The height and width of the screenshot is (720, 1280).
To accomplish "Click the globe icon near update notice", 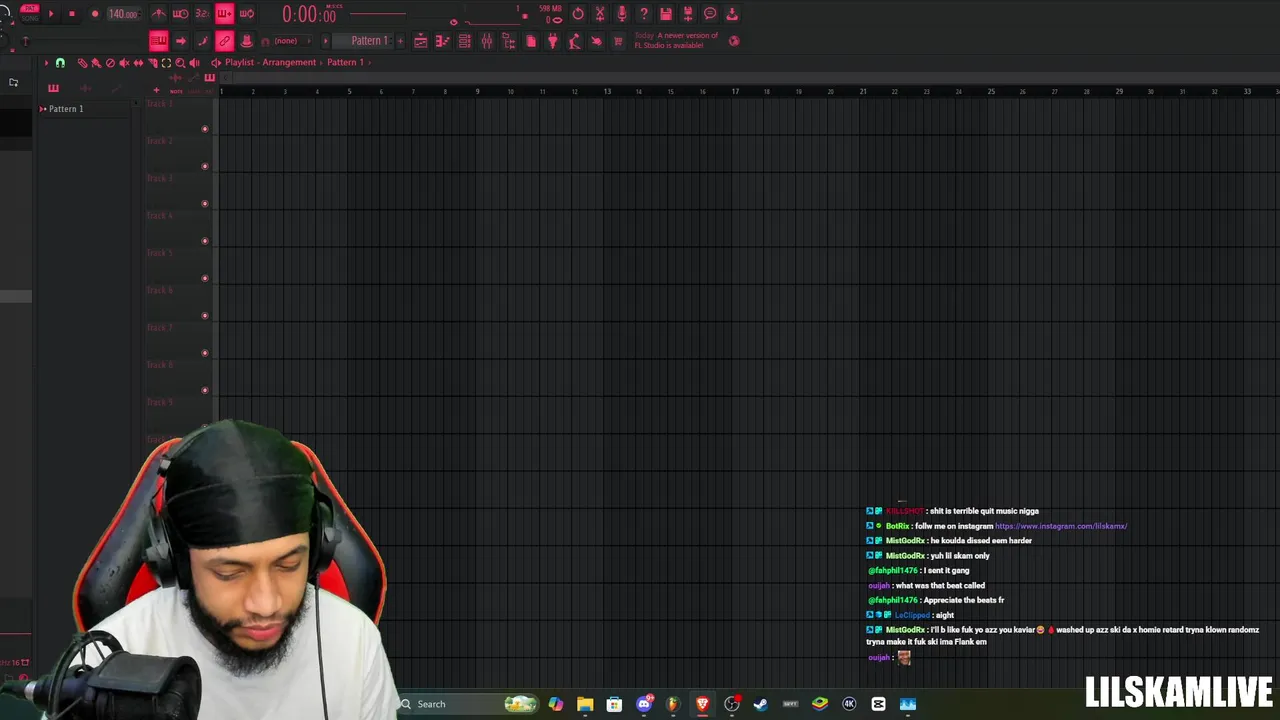I will tap(734, 41).
